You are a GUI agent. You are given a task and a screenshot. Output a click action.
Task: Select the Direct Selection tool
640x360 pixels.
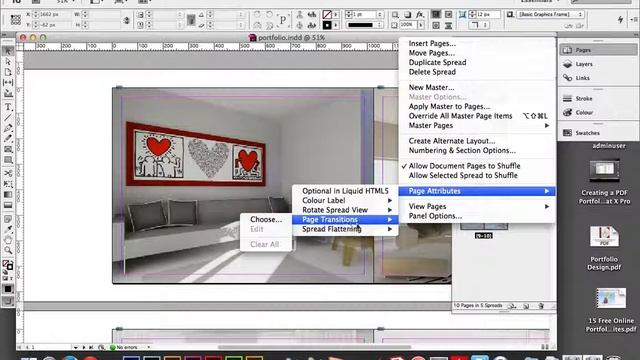8,62
